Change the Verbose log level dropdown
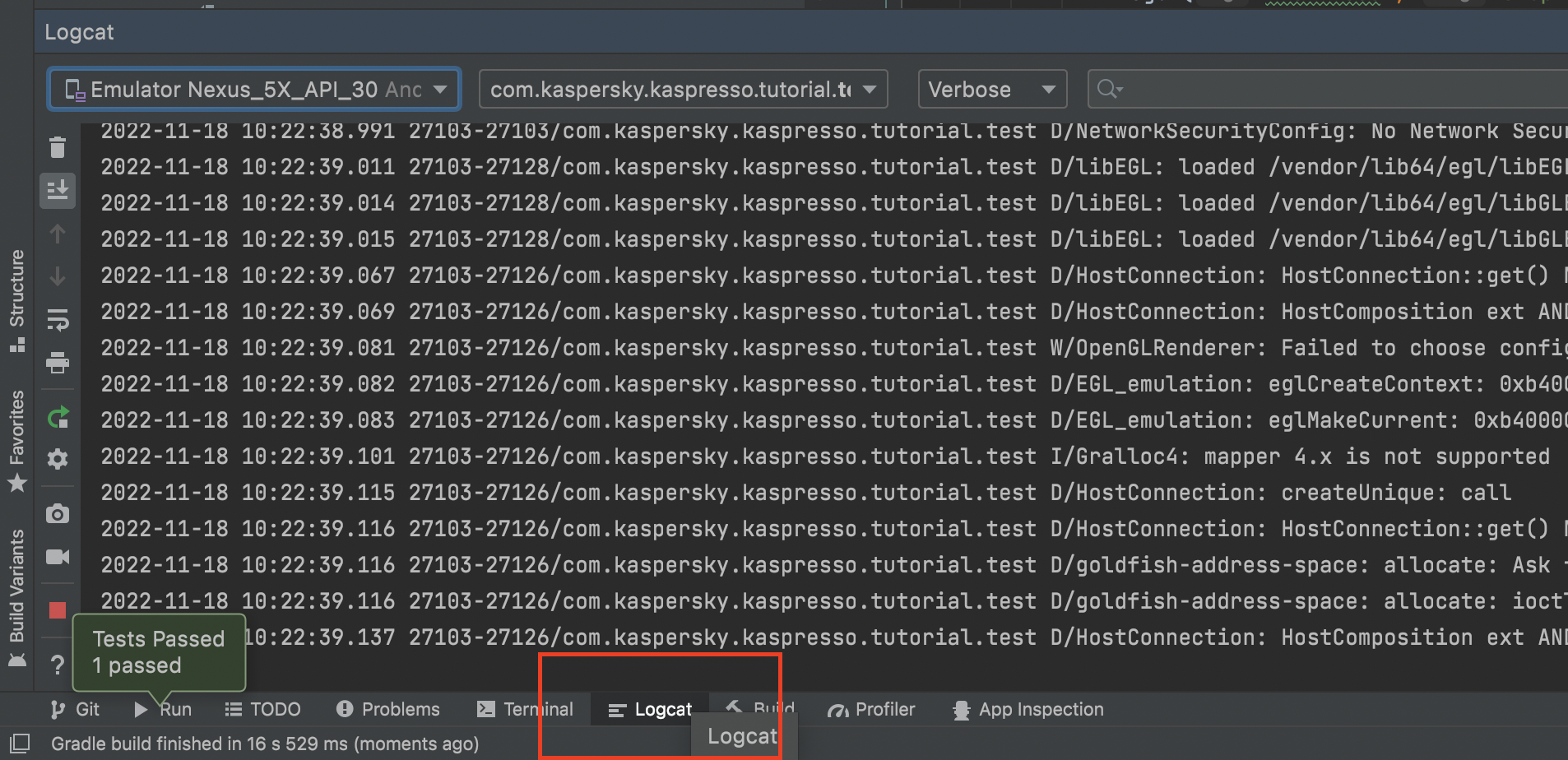 click(992, 89)
